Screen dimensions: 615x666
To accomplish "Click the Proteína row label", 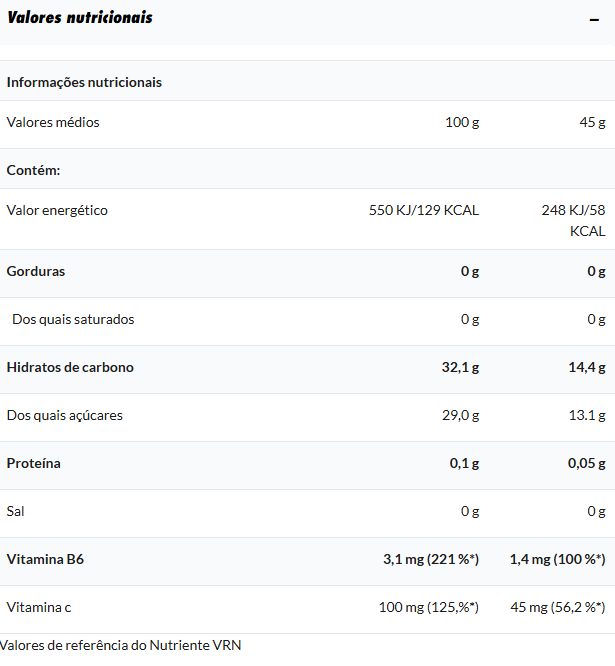I will (34, 463).
